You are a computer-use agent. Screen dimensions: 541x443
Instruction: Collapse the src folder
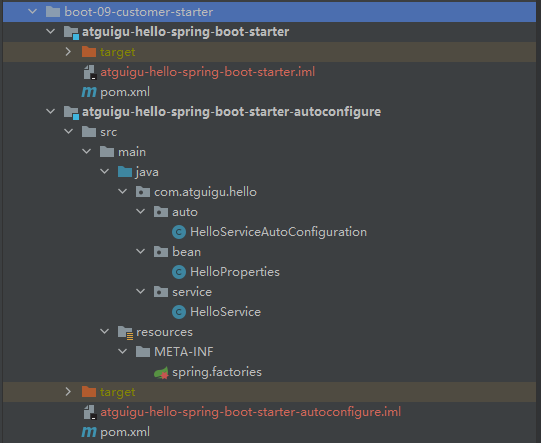pos(69,131)
